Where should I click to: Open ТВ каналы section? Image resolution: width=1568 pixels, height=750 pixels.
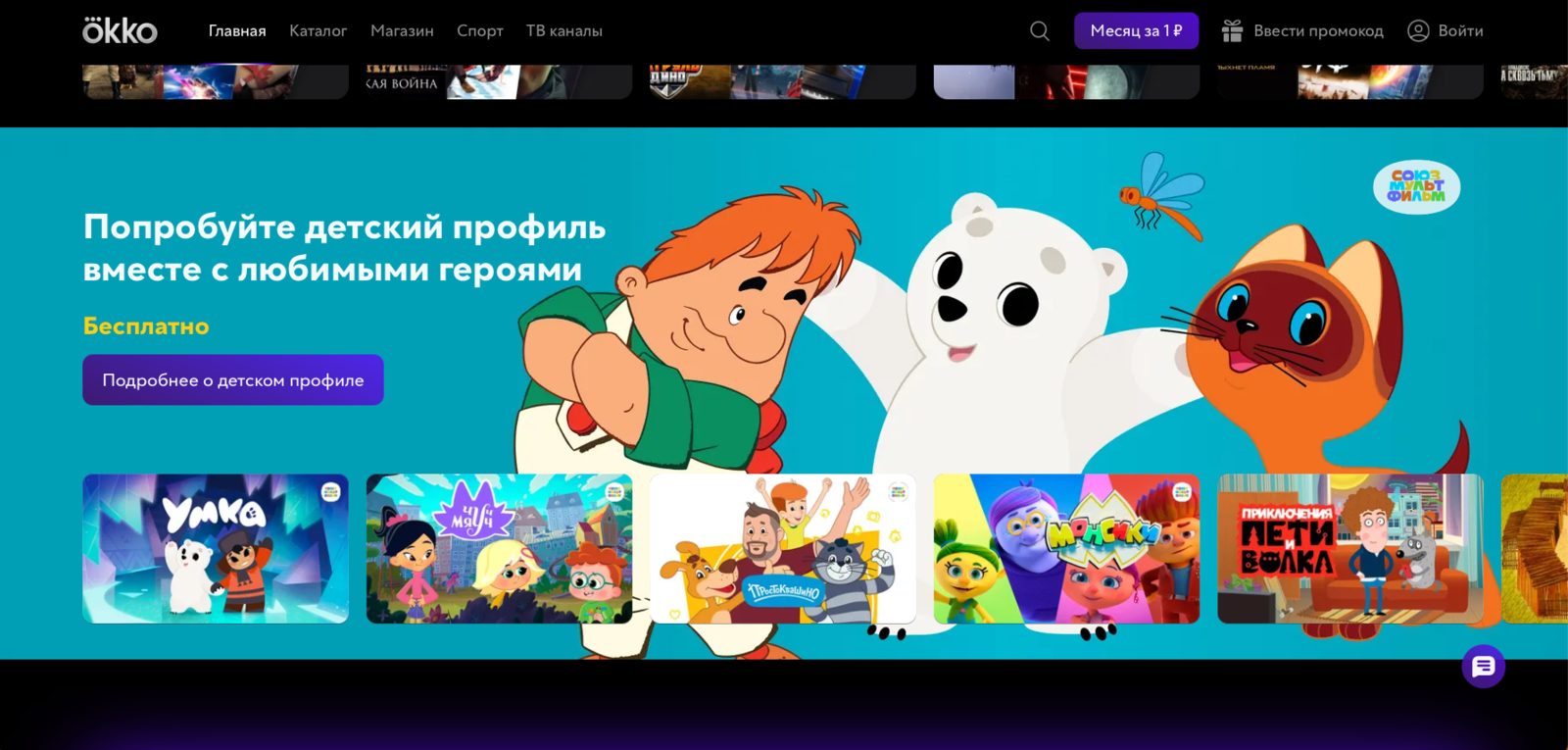click(563, 31)
